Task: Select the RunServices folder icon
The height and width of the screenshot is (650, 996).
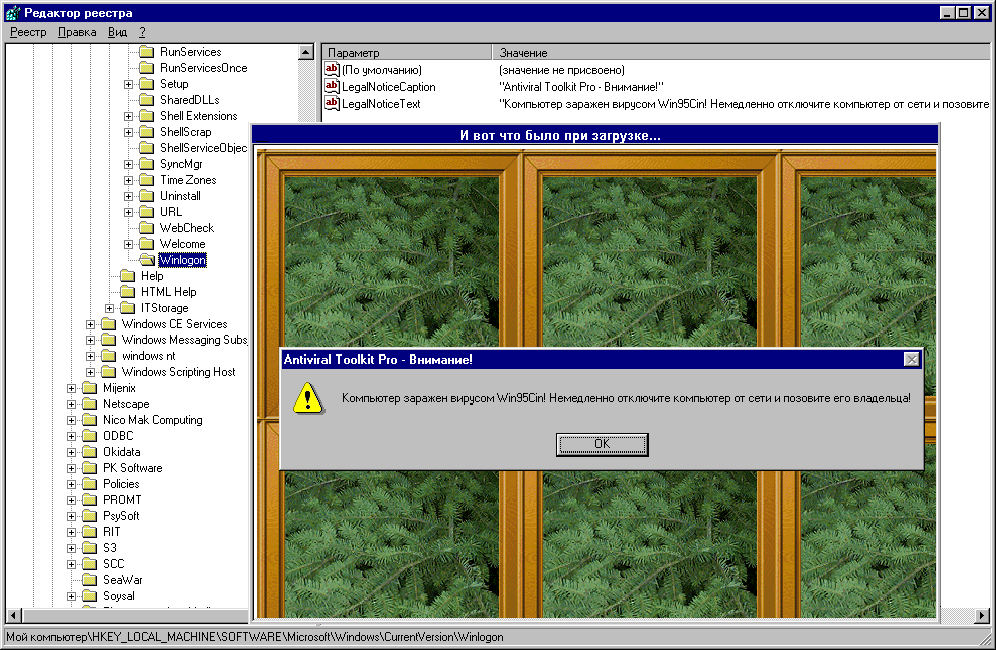Action: [147, 51]
